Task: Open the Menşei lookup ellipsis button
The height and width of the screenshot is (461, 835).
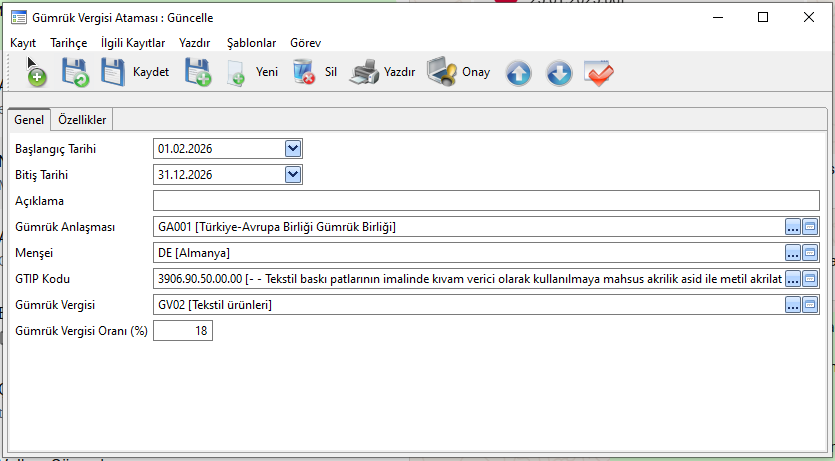Action: click(x=793, y=253)
